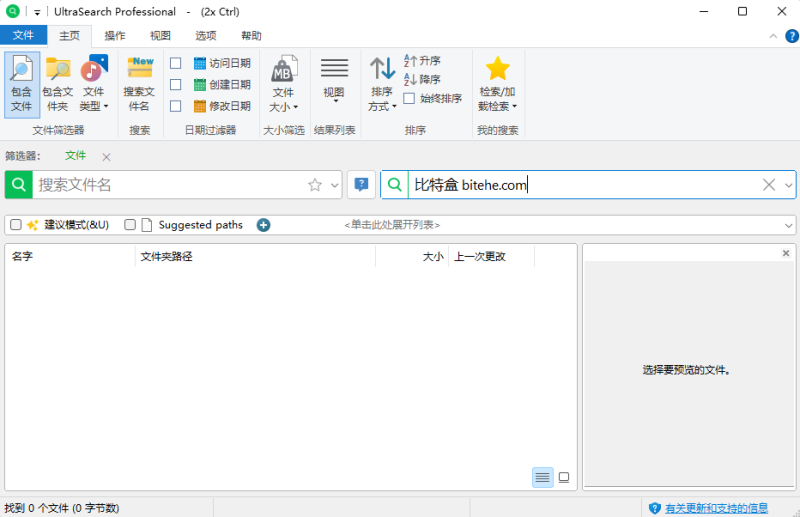Click the green search magnifier button
Viewport: 800px width, 517px height.
[x=19, y=184]
